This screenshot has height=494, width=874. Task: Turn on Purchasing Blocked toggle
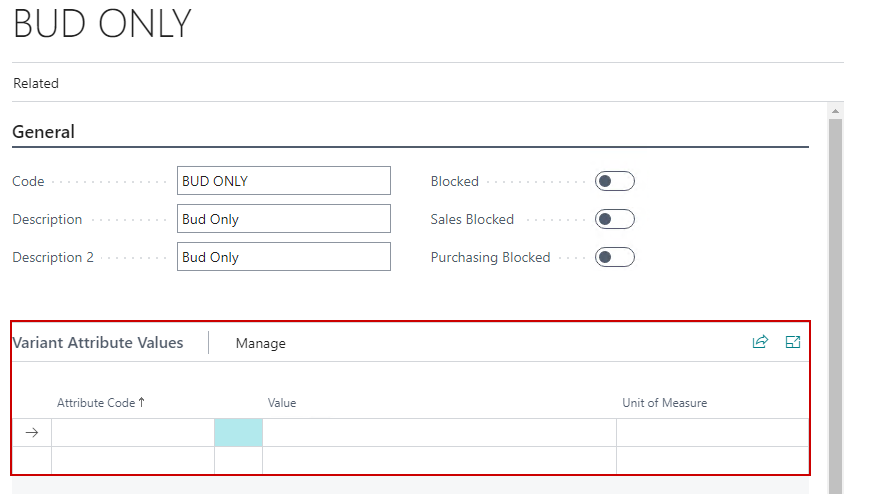[x=614, y=257]
